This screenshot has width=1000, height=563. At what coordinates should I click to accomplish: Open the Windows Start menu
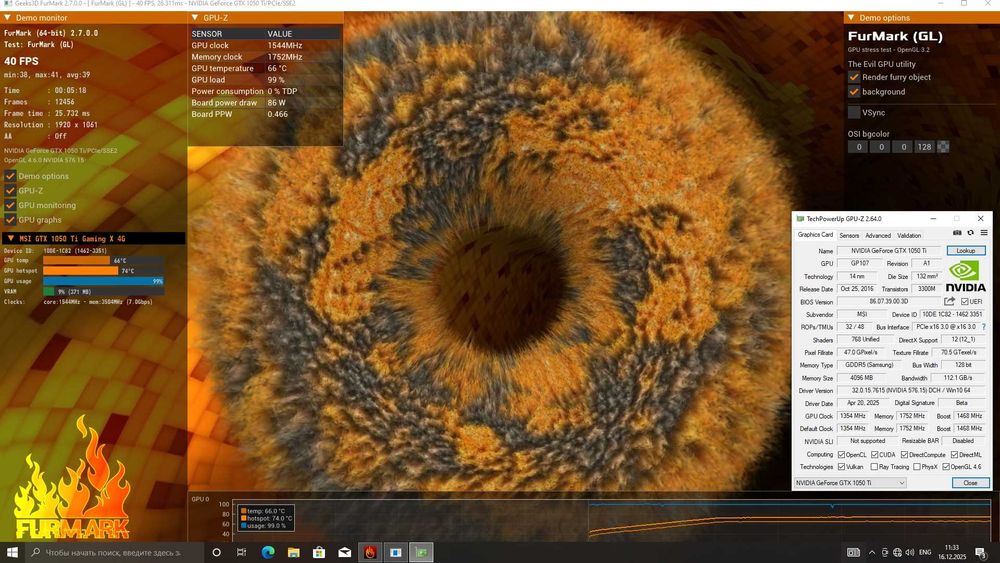12,552
